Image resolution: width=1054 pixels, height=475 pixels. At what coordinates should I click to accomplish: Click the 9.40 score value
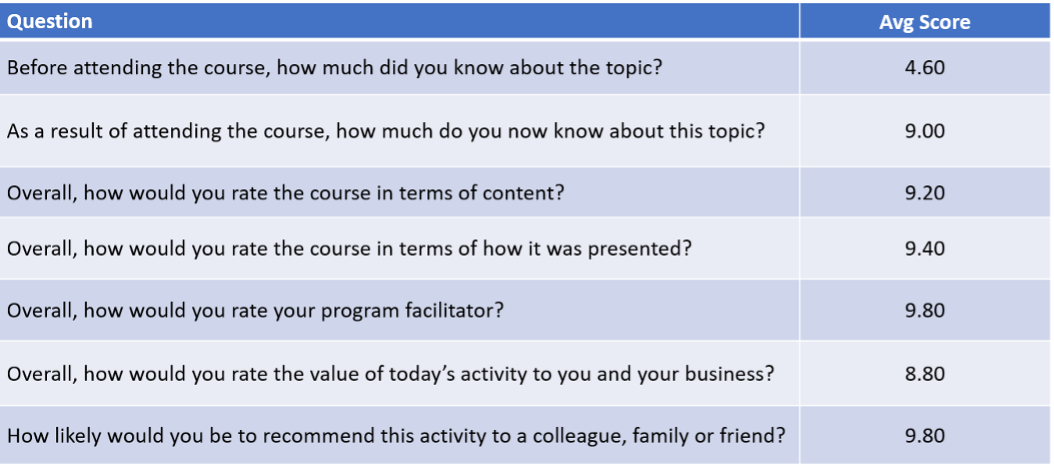coord(924,249)
